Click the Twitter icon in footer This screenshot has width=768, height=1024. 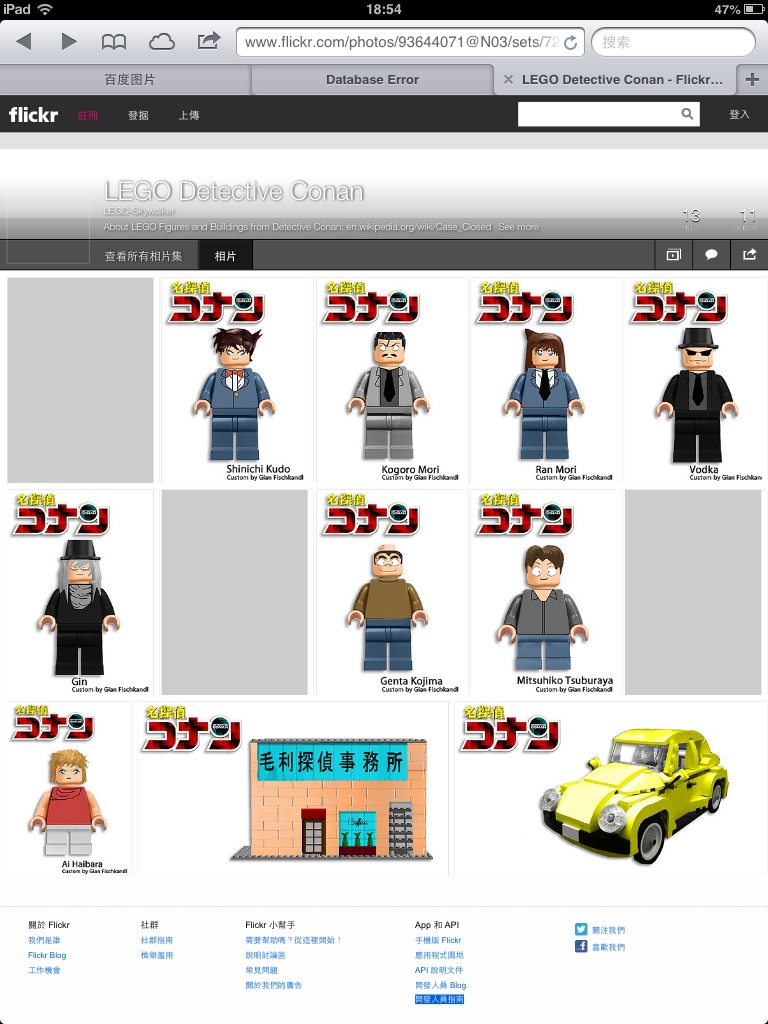click(x=581, y=929)
